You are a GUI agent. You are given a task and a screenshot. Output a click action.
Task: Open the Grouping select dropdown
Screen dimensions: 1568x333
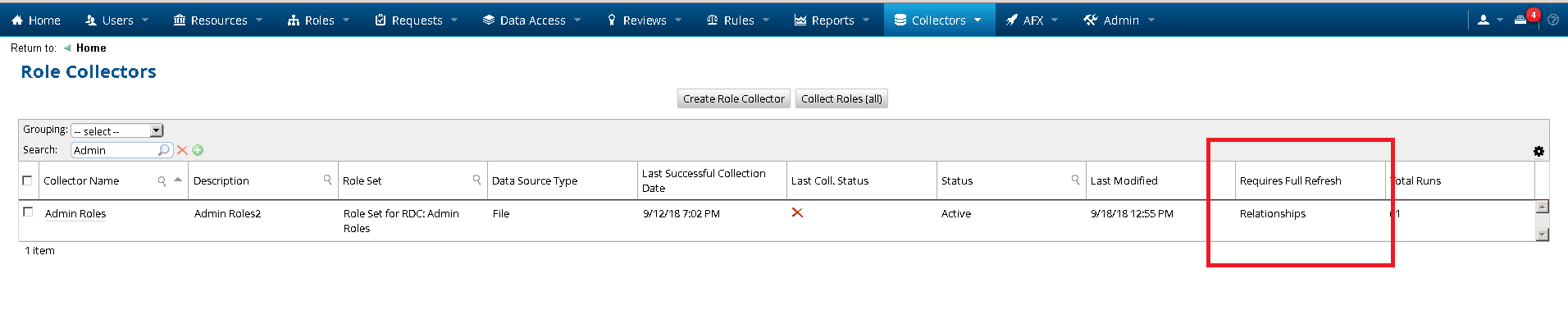coord(117,131)
